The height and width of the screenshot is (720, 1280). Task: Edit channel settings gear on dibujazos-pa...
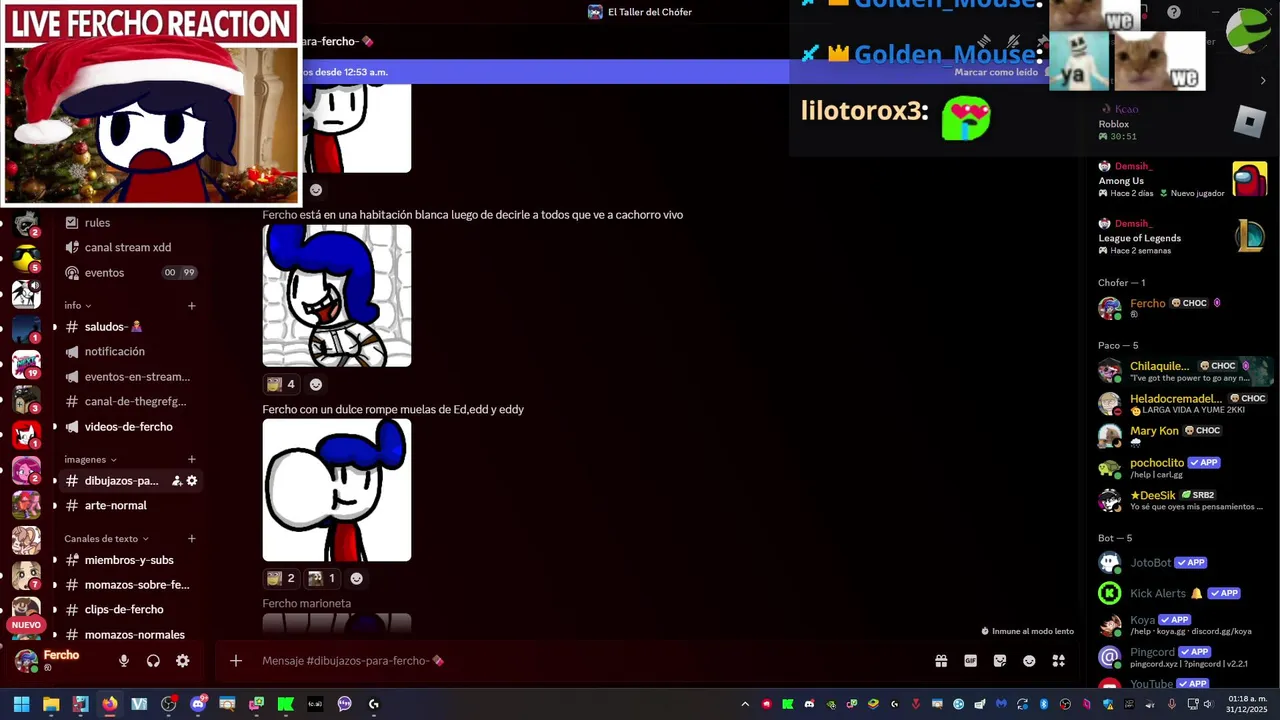point(192,481)
